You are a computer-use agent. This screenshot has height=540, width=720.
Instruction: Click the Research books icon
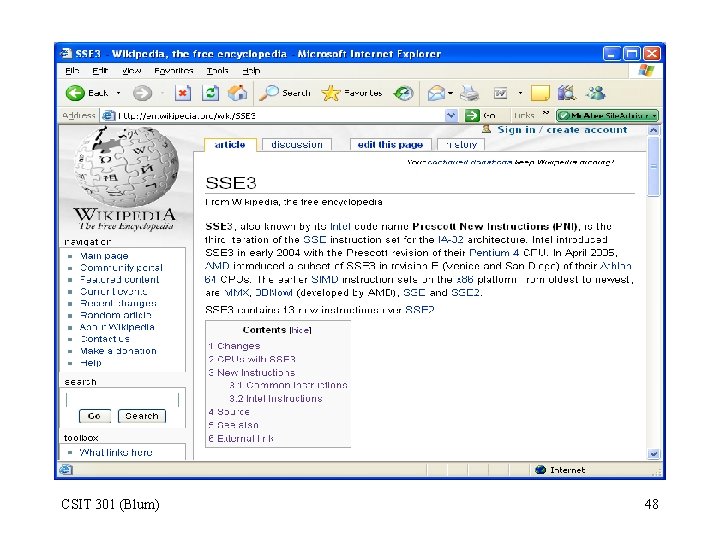(x=567, y=93)
